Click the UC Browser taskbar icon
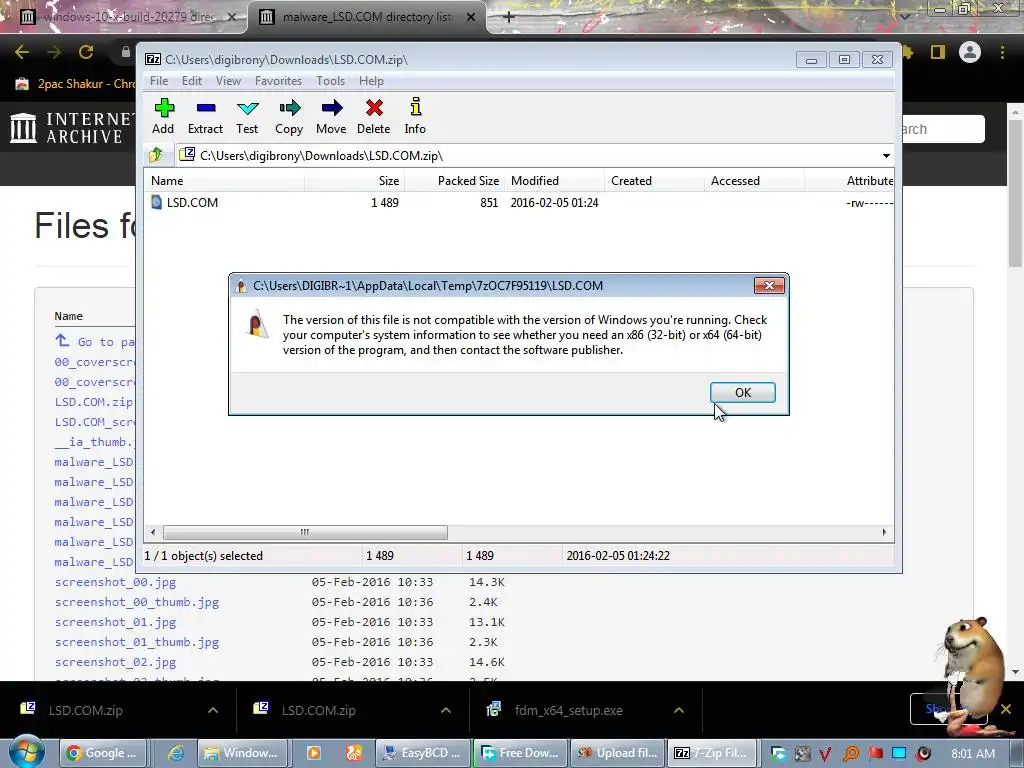1024x768 pixels. [x=354, y=753]
